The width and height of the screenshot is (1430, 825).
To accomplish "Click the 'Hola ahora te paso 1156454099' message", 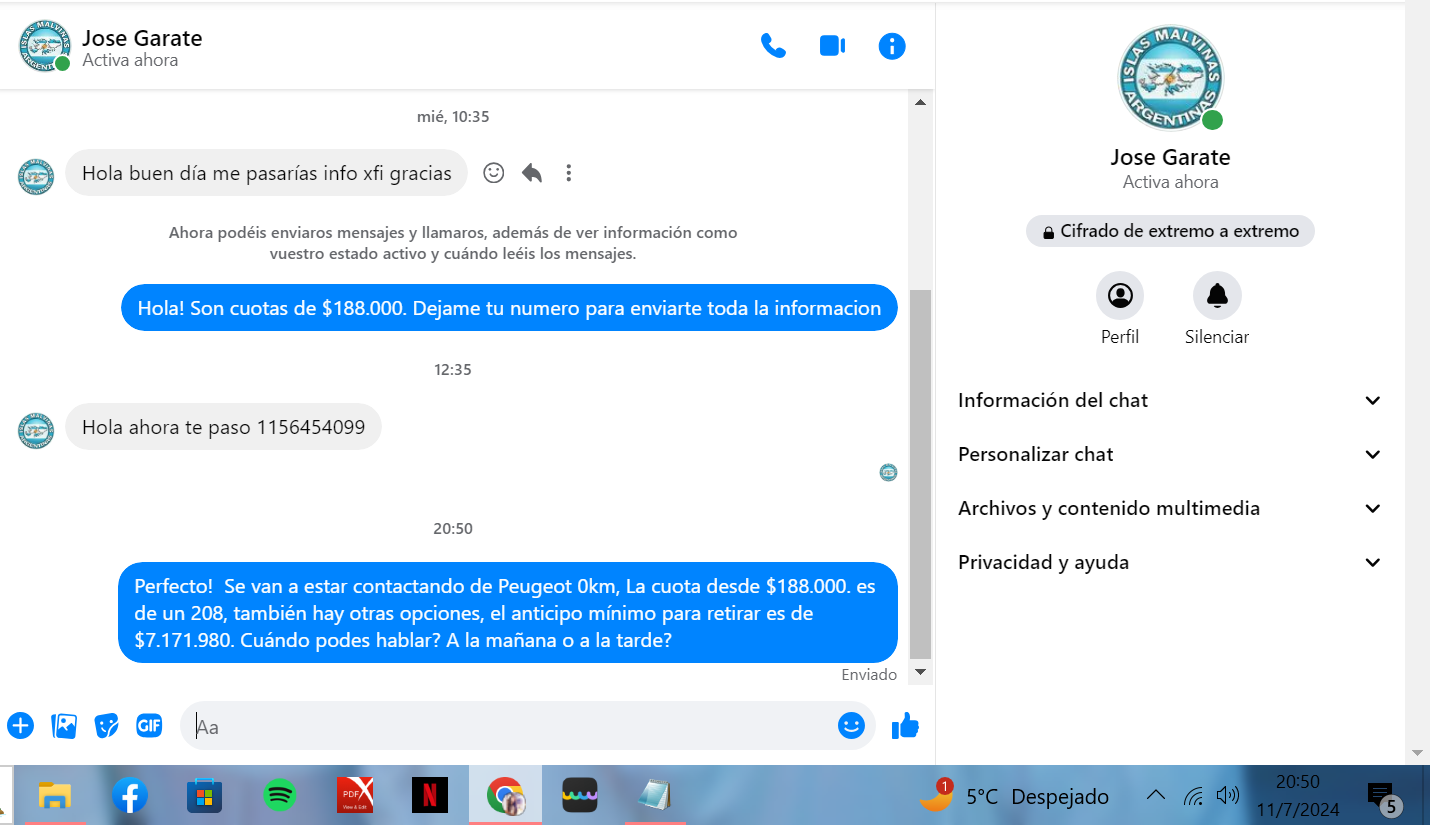I will 223,427.
